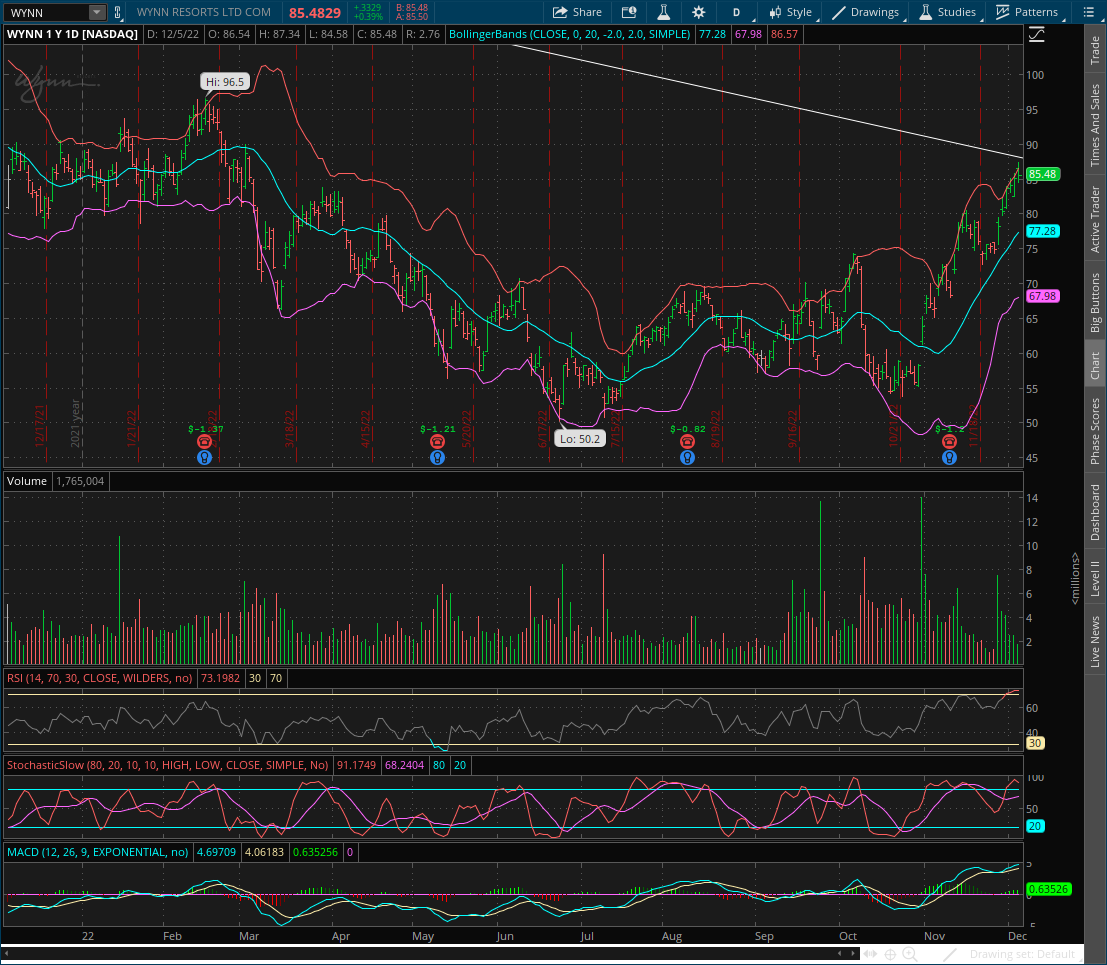The height and width of the screenshot is (965, 1107).
Task: Click blue lightbulb icon under November earnings
Action: (x=949, y=457)
